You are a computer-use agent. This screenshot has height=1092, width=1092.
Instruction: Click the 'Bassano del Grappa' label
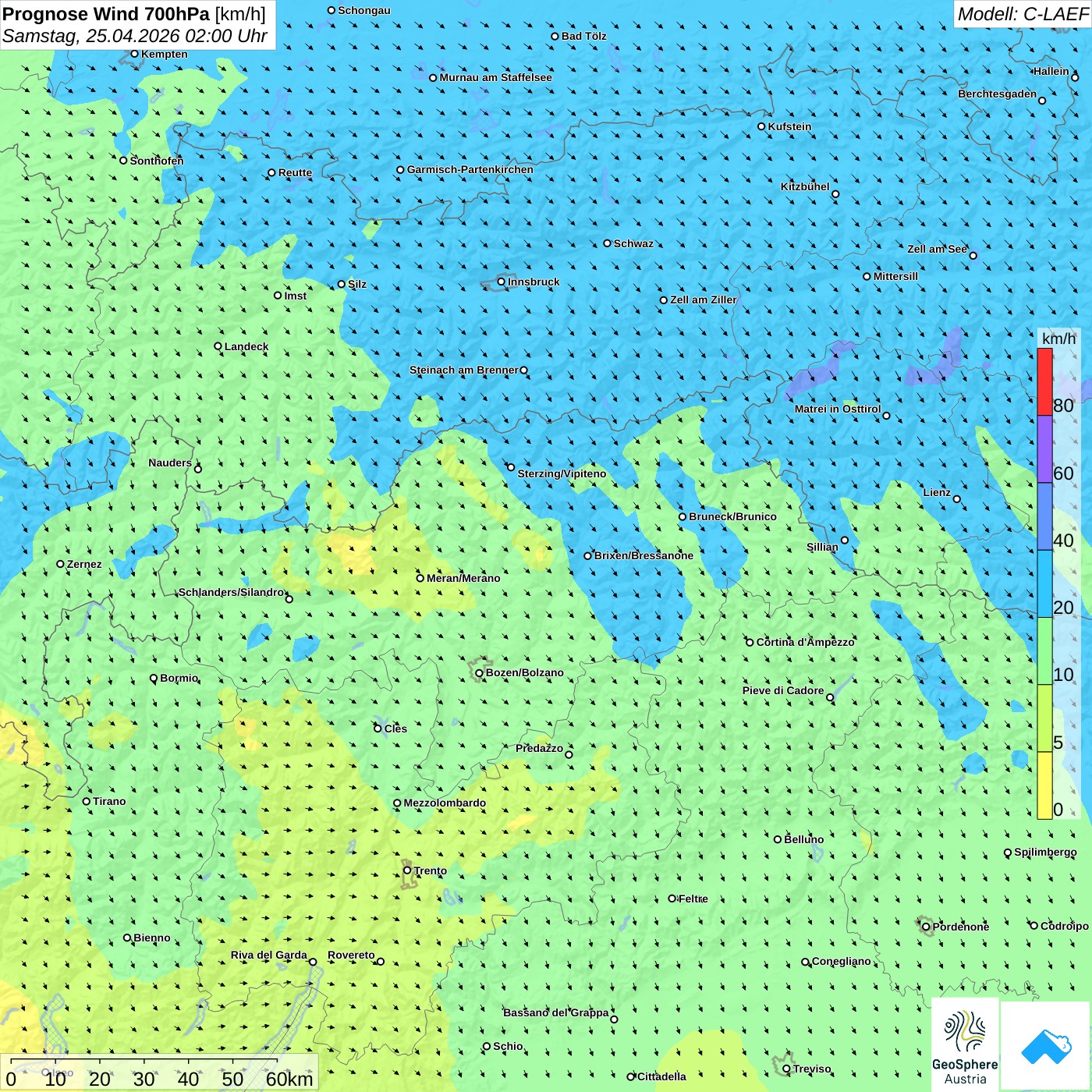tap(555, 1012)
